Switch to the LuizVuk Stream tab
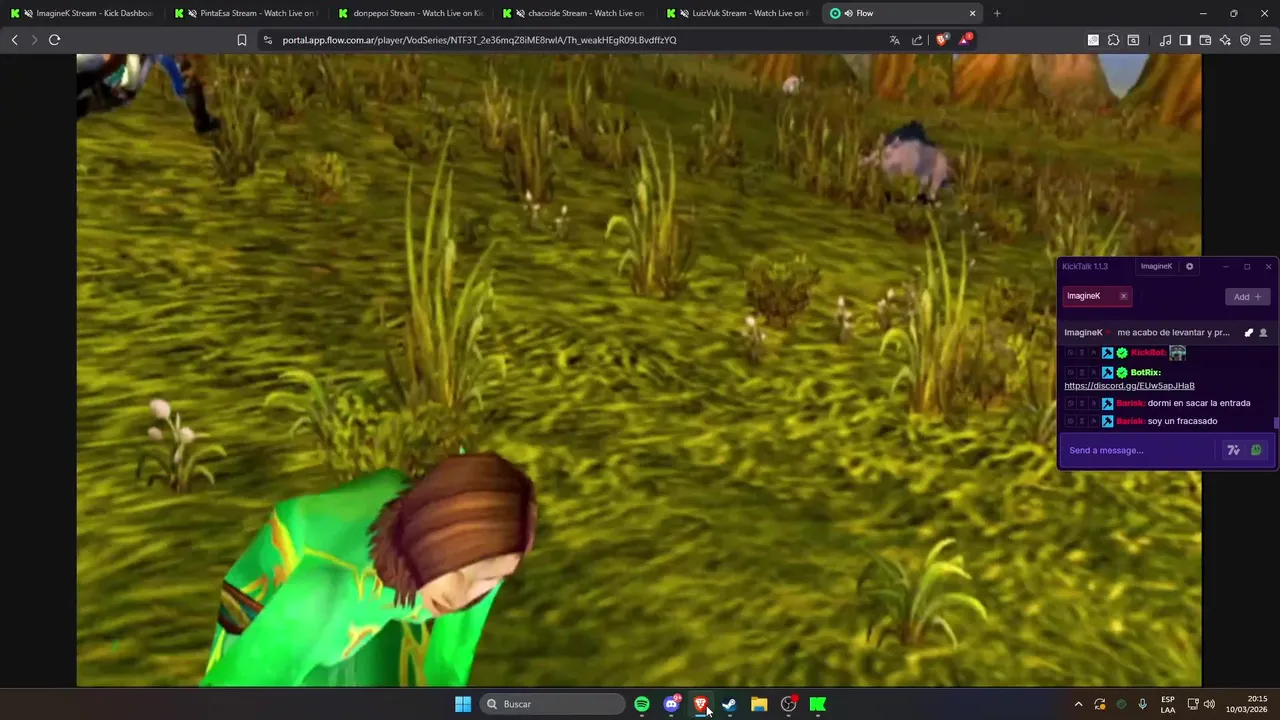The width and height of the screenshot is (1280, 720). pos(739,13)
